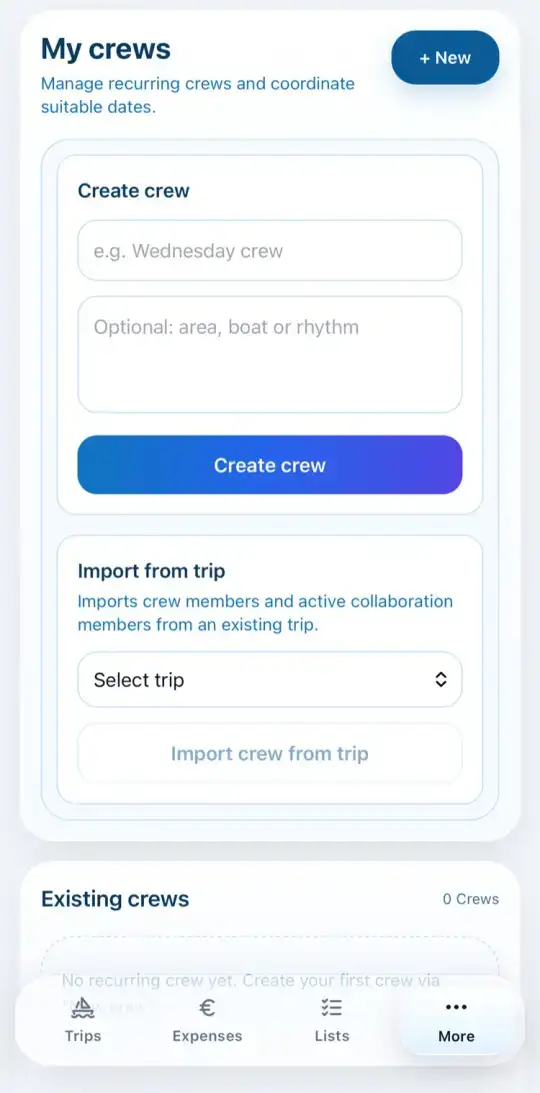Click the "Optional: area, boat or rhythm" text area
Screen dimensions: 540x1093
[x=270, y=355]
